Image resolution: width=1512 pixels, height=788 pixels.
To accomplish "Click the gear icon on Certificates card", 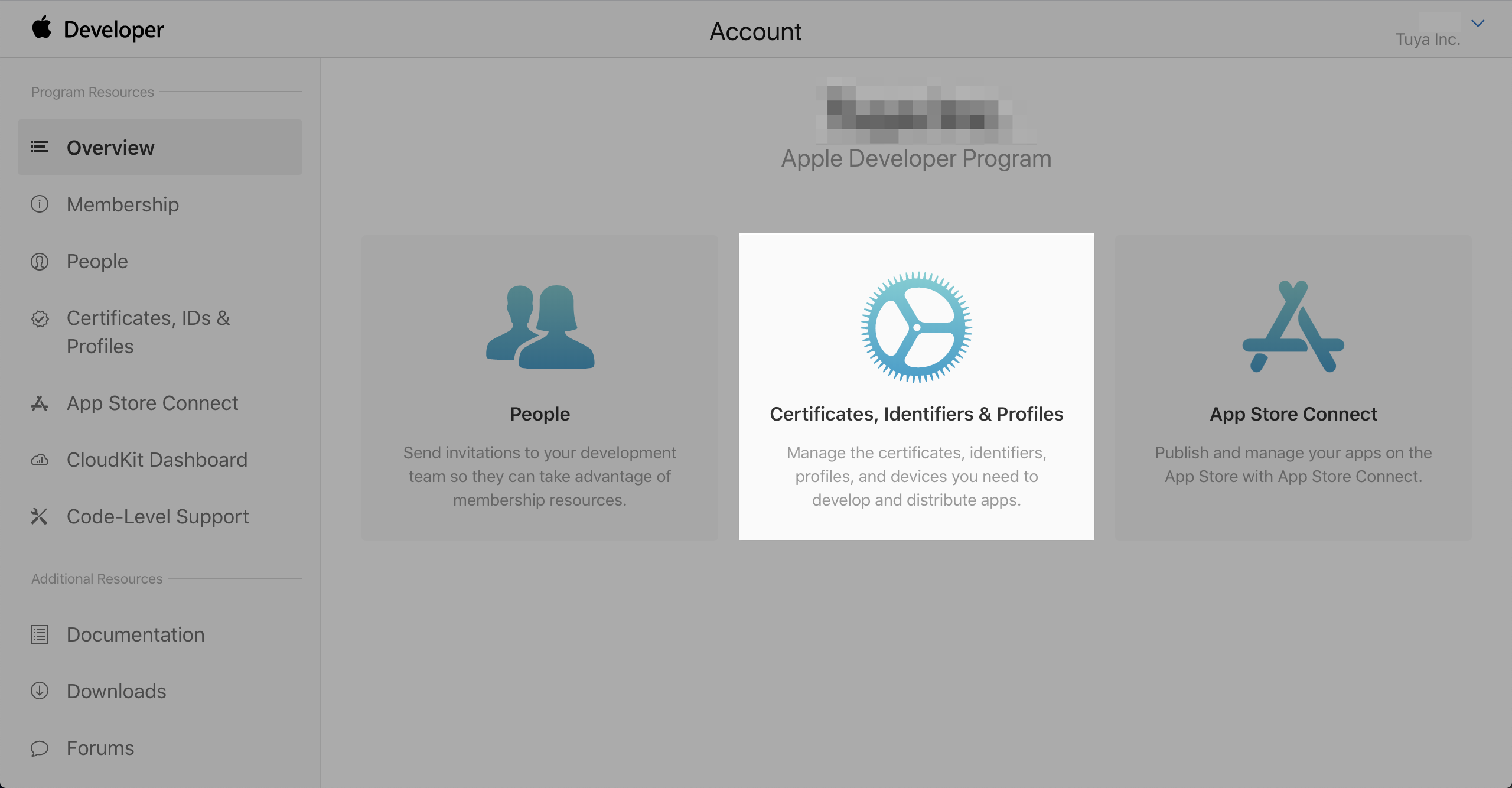I will click(x=916, y=327).
